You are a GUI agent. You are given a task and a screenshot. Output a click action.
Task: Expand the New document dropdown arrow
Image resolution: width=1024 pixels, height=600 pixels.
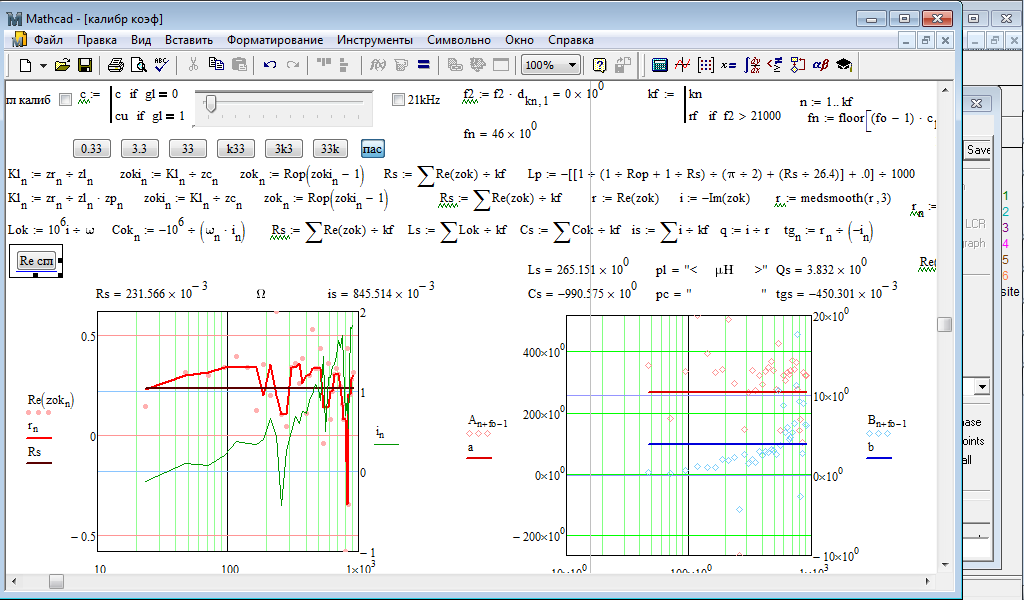point(43,65)
